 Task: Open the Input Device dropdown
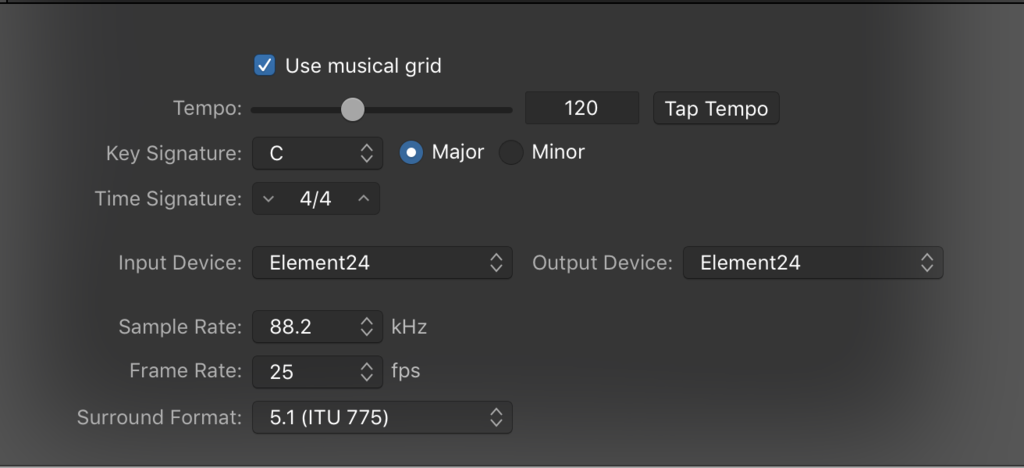(381, 263)
